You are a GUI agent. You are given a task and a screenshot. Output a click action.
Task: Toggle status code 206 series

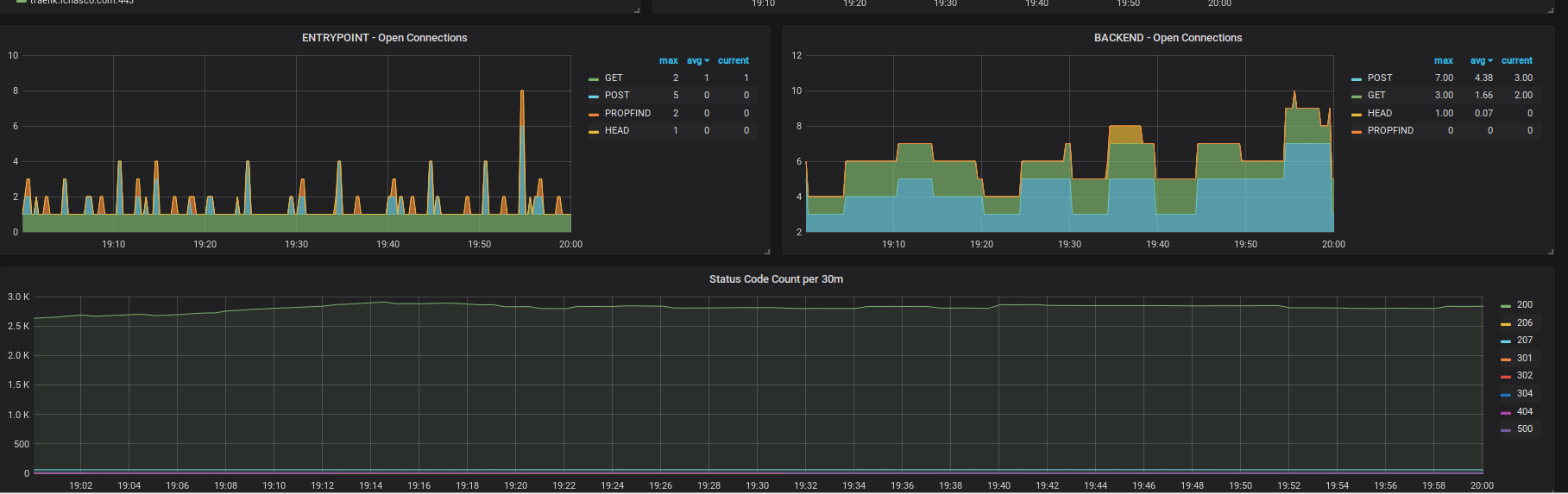coord(1525,322)
